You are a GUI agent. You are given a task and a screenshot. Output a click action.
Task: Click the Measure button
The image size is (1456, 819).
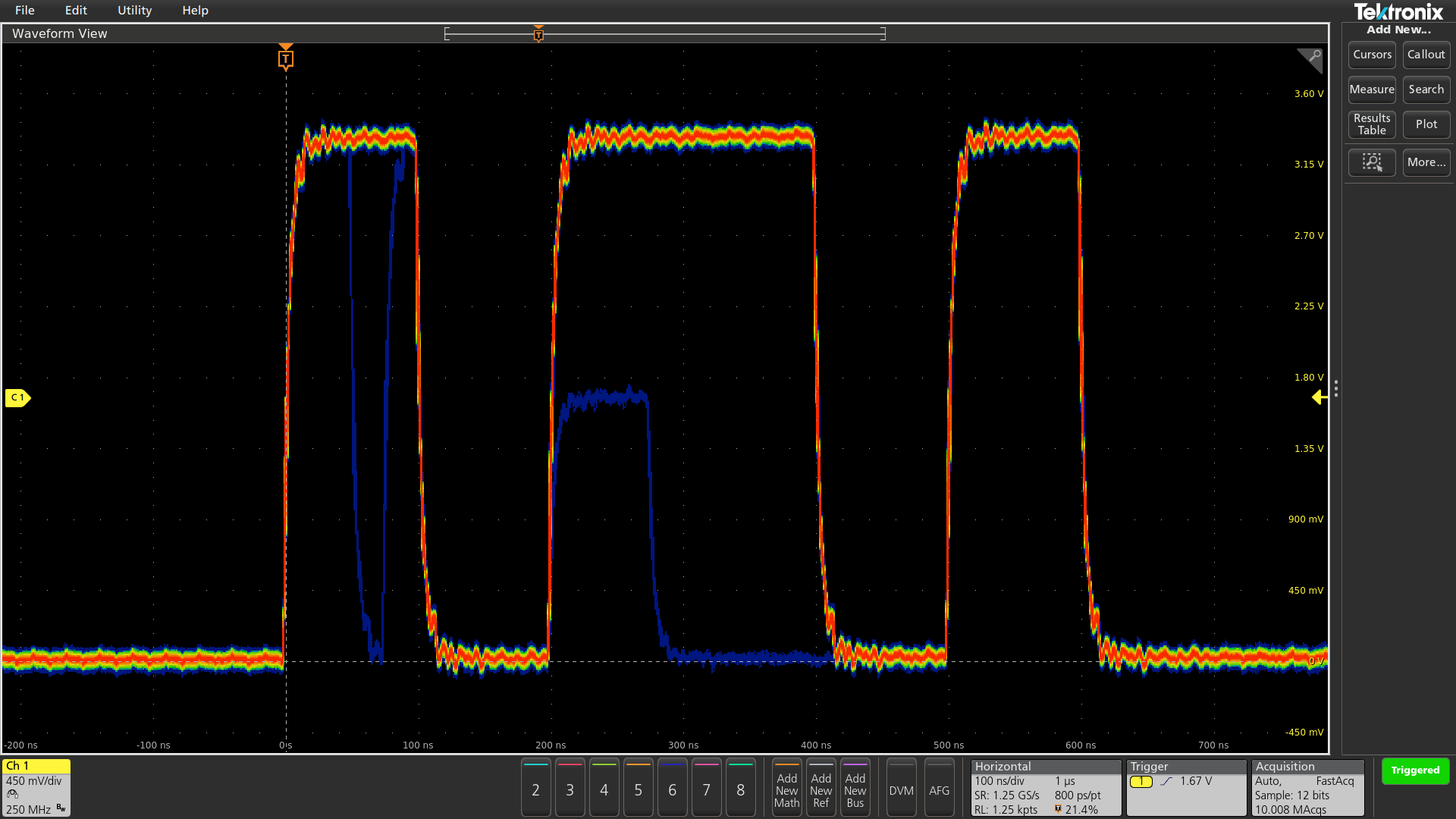tap(1371, 89)
